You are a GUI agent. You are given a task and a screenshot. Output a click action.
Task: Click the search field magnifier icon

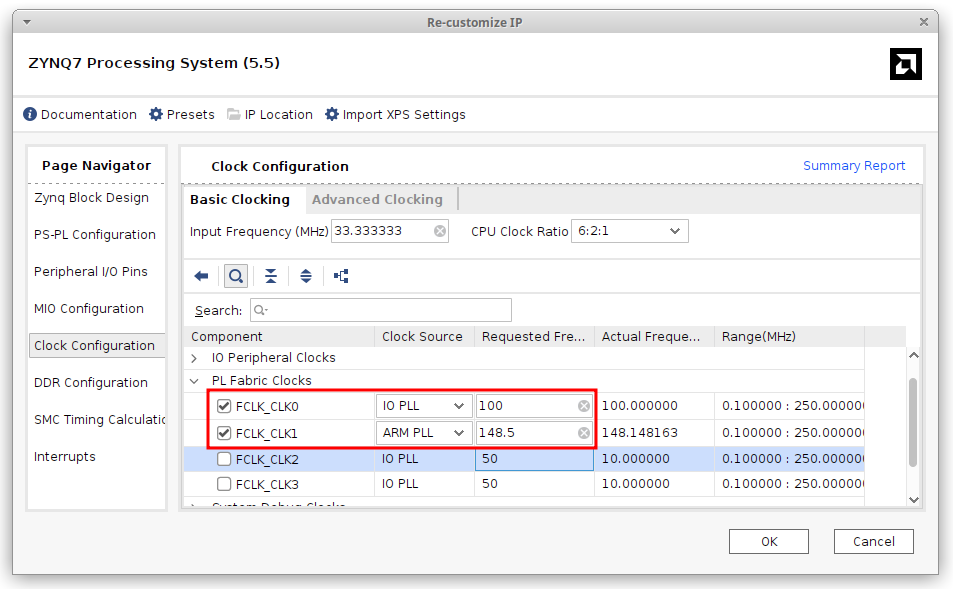click(260, 310)
